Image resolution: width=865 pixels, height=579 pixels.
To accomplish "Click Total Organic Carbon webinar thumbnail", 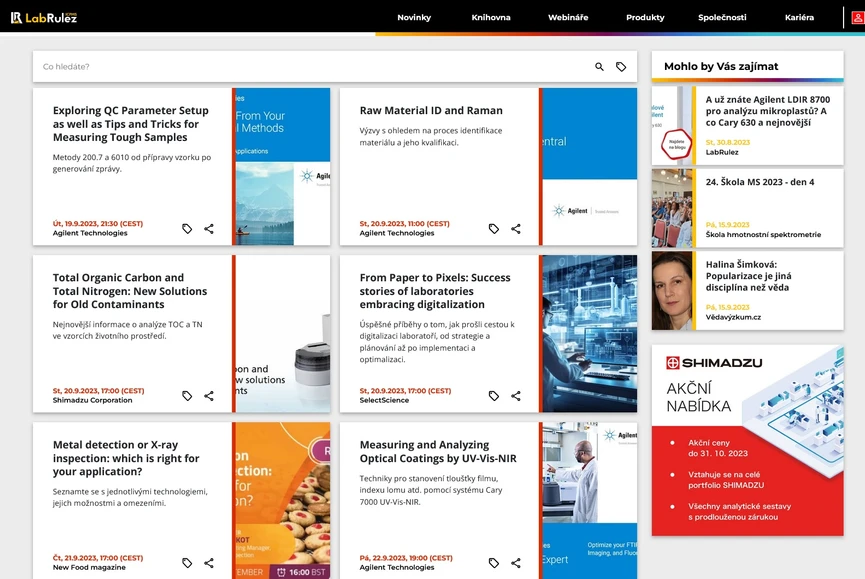I will point(283,334).
